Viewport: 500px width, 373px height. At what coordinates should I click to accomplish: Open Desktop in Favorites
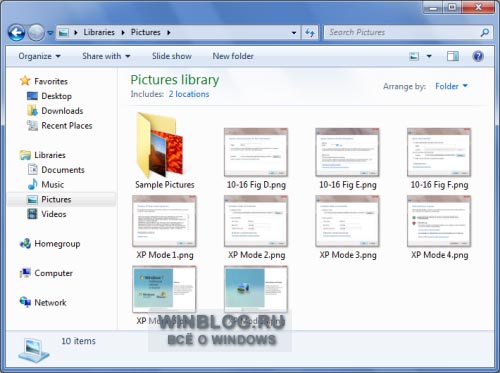pyautogui.click(x=56, y=96)
